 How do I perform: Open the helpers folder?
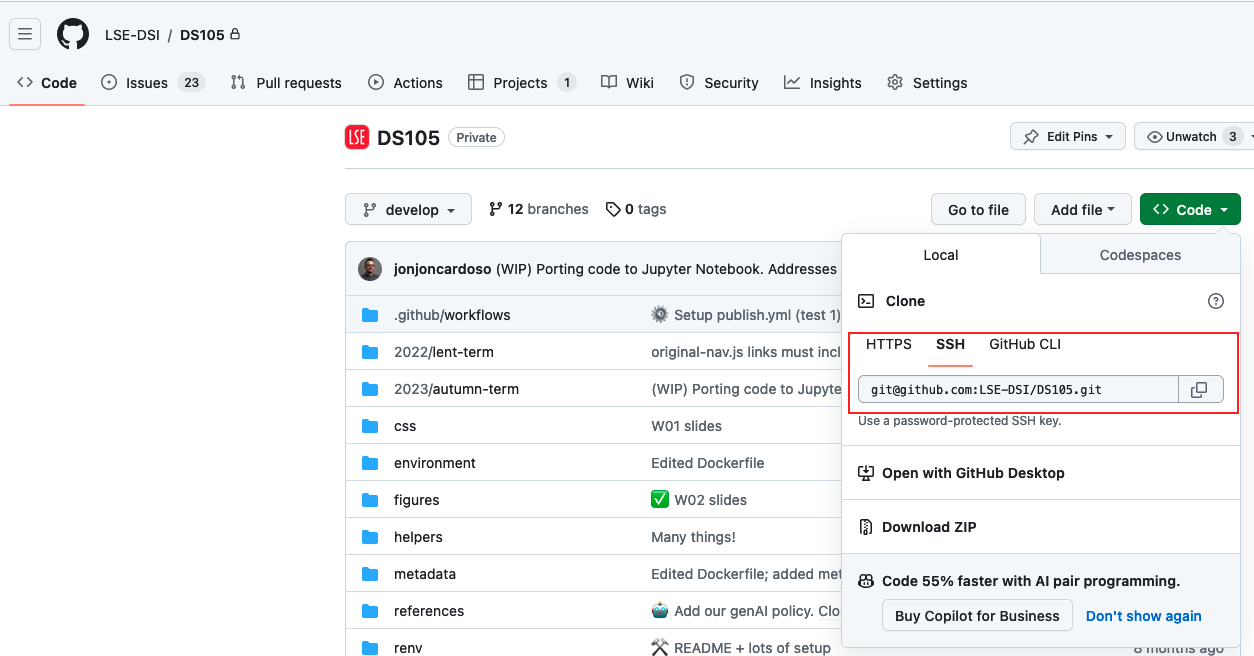coord(418,537)
